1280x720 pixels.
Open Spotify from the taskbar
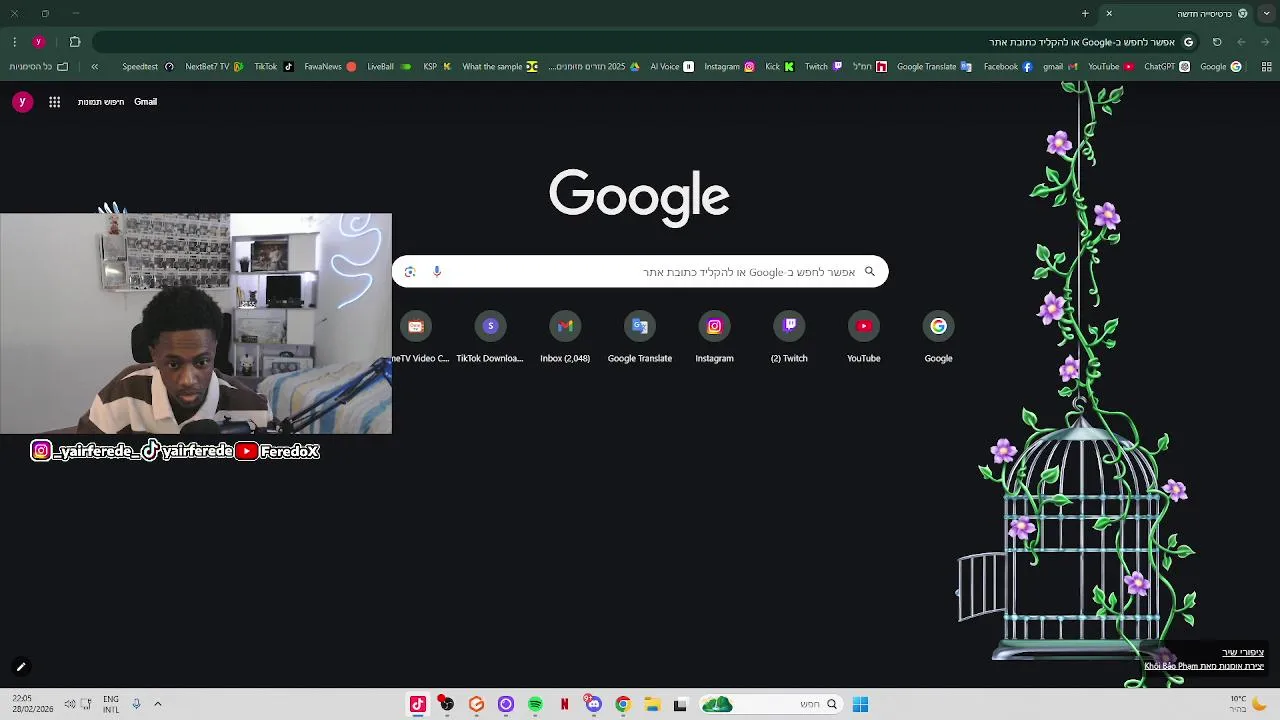pyautogui.click(x=535, y=704)
